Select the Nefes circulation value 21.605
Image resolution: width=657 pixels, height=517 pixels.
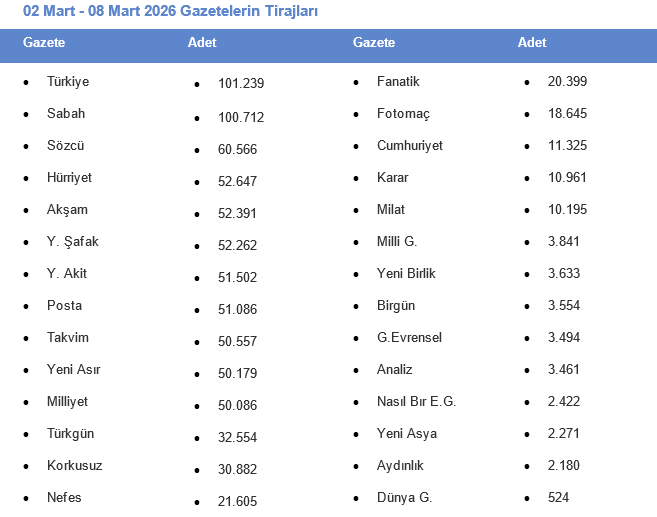[237, 500]
